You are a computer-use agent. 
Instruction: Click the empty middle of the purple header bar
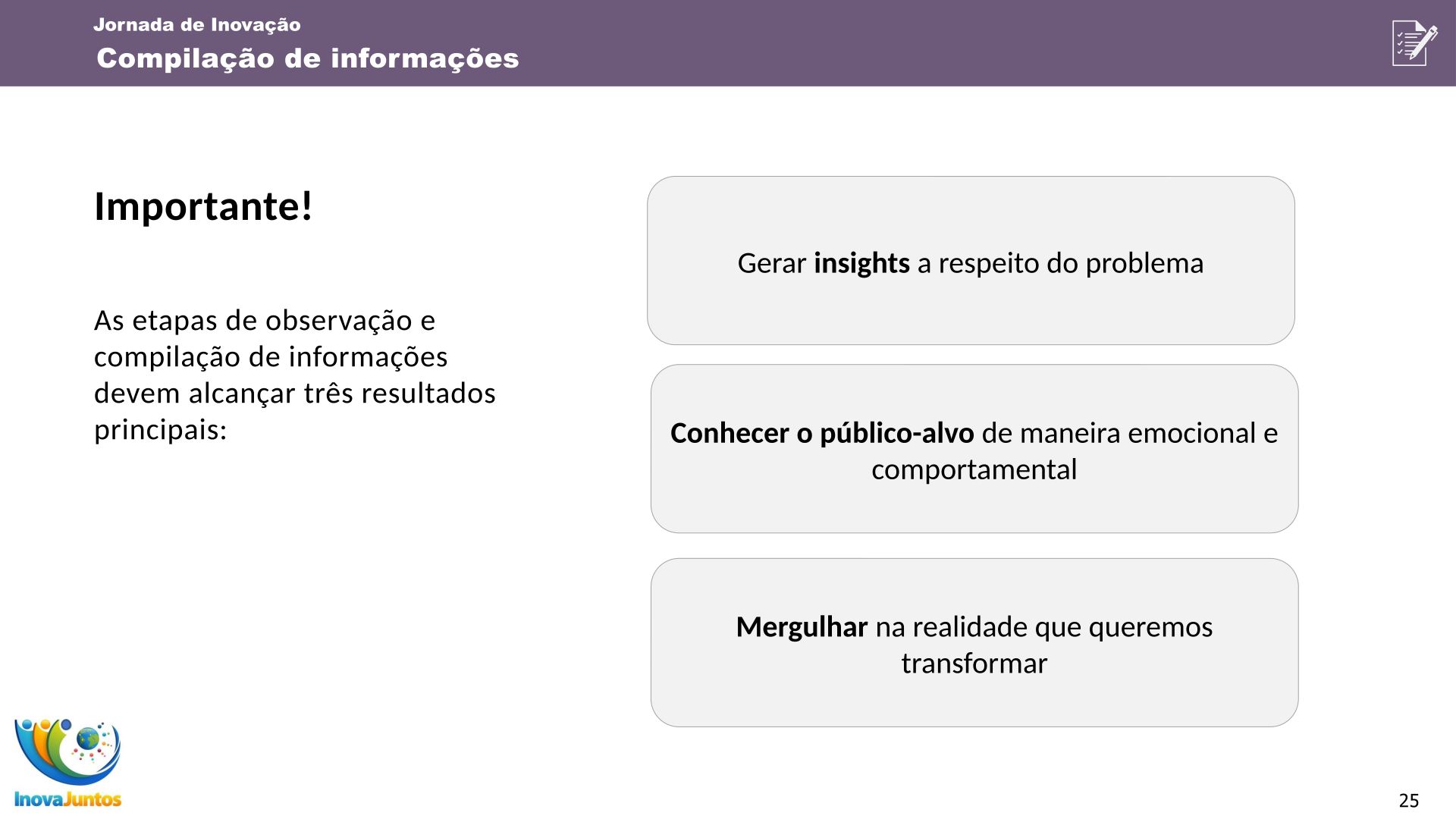coord(910,43)
